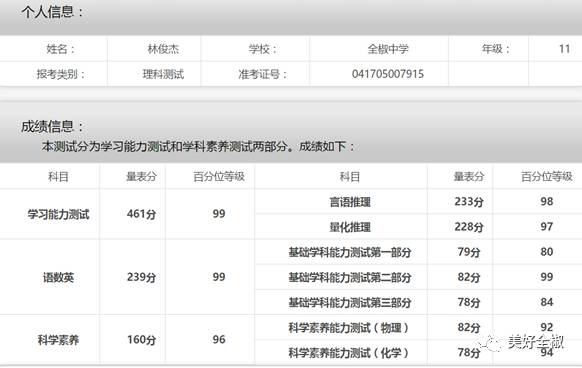The height and width of the screenshot is (368, 582).
Task: Click 78分 in the 化学 row
Action: [x=469, y=352]
